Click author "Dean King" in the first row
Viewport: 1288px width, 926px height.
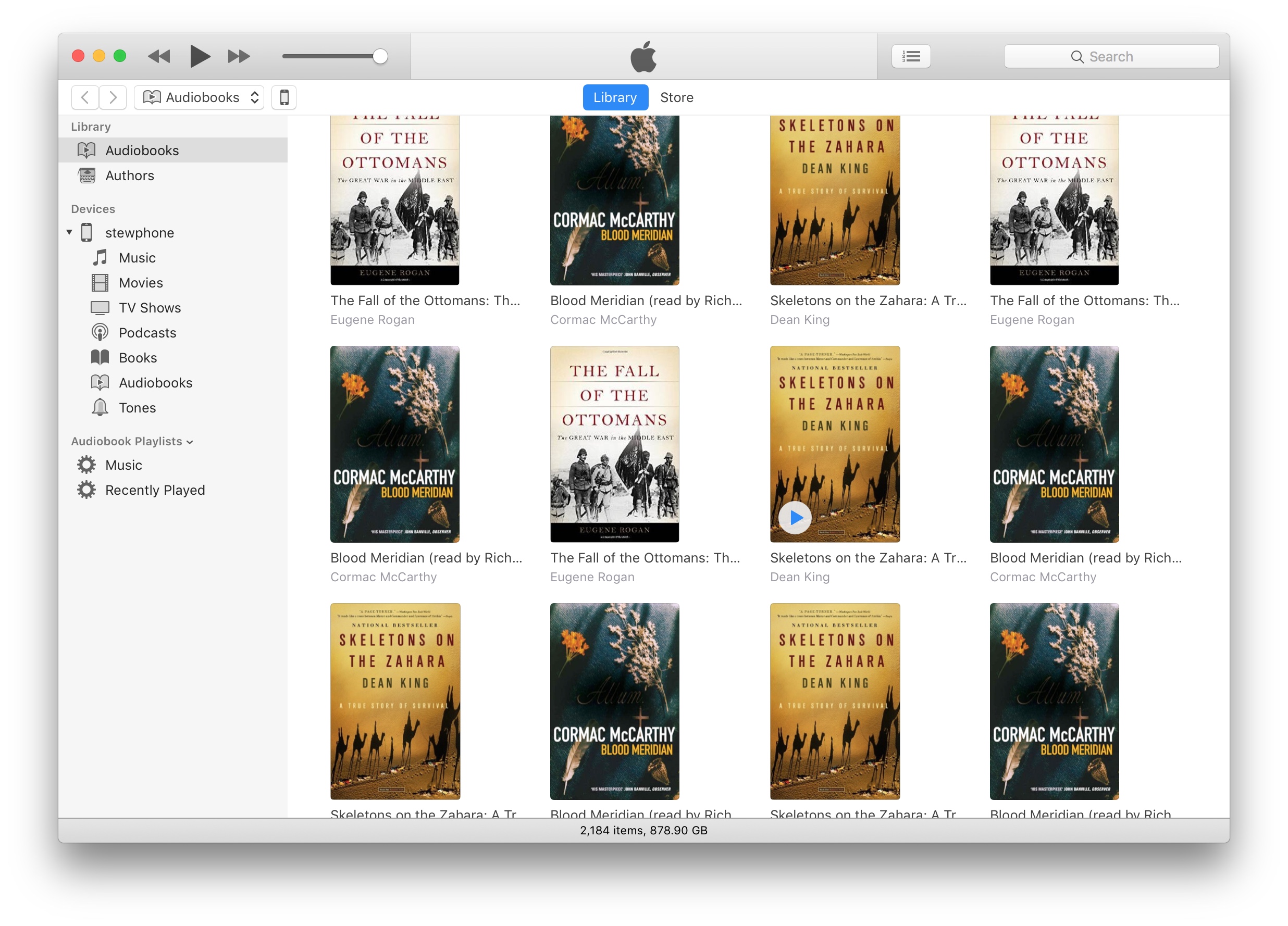click(x=800, y=320)
